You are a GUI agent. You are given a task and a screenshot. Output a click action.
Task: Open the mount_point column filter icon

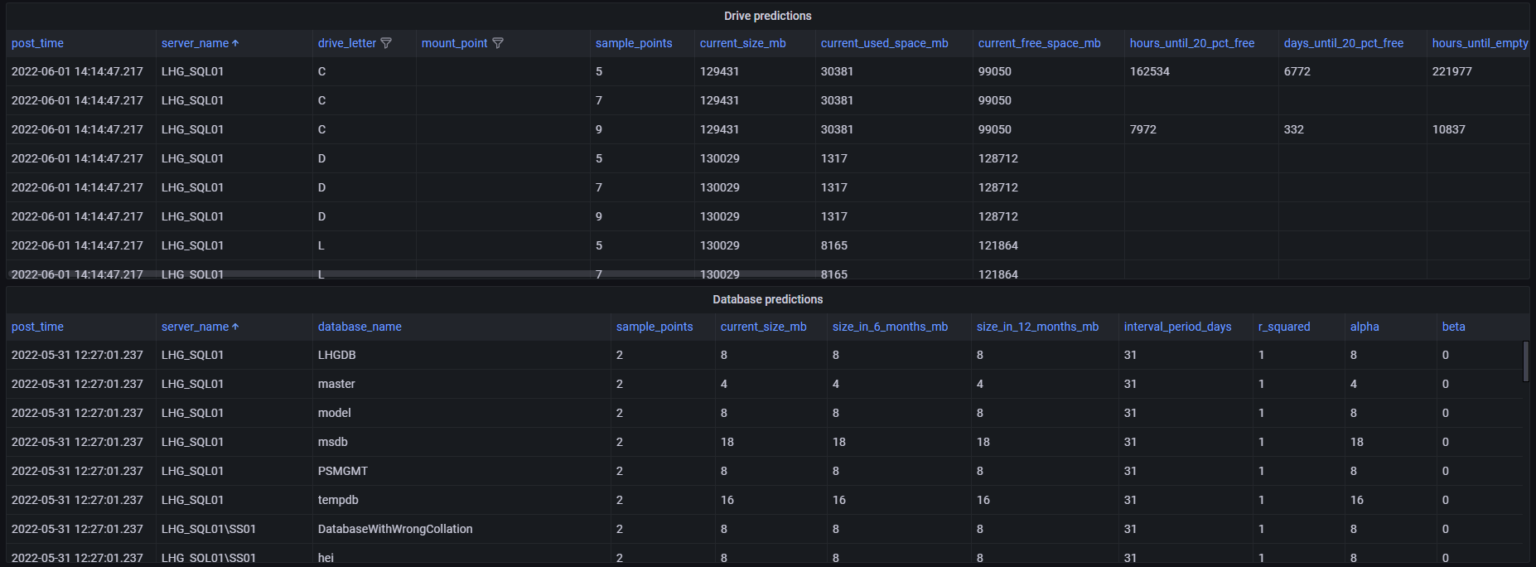point(497,44)
